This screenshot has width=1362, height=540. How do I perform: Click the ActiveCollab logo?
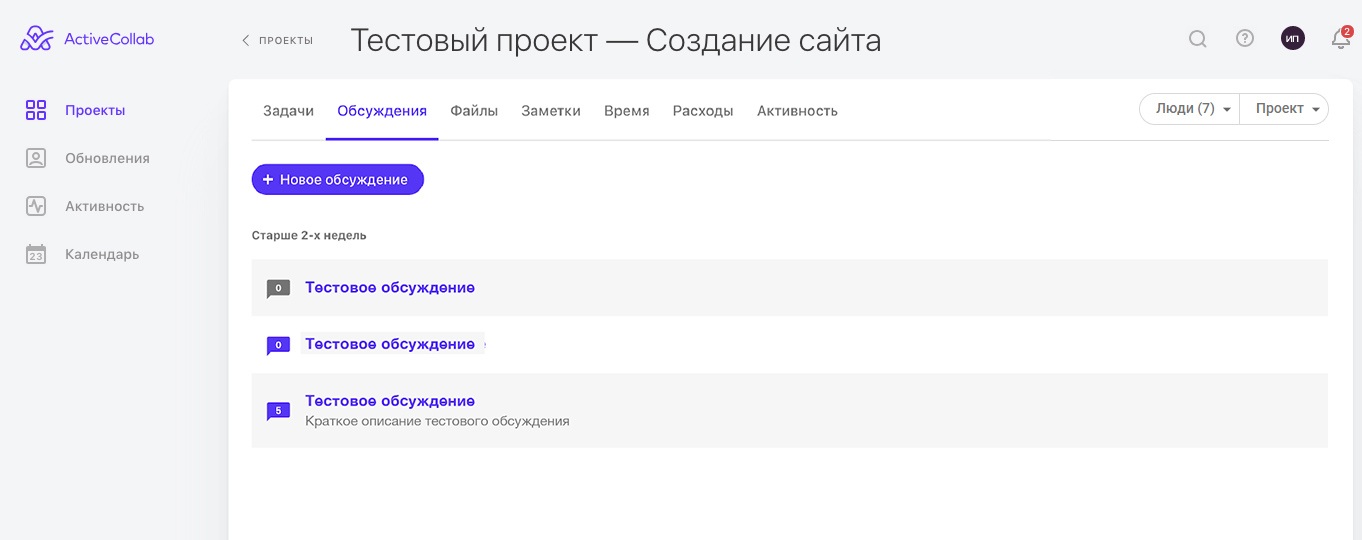tap(87, 39)
